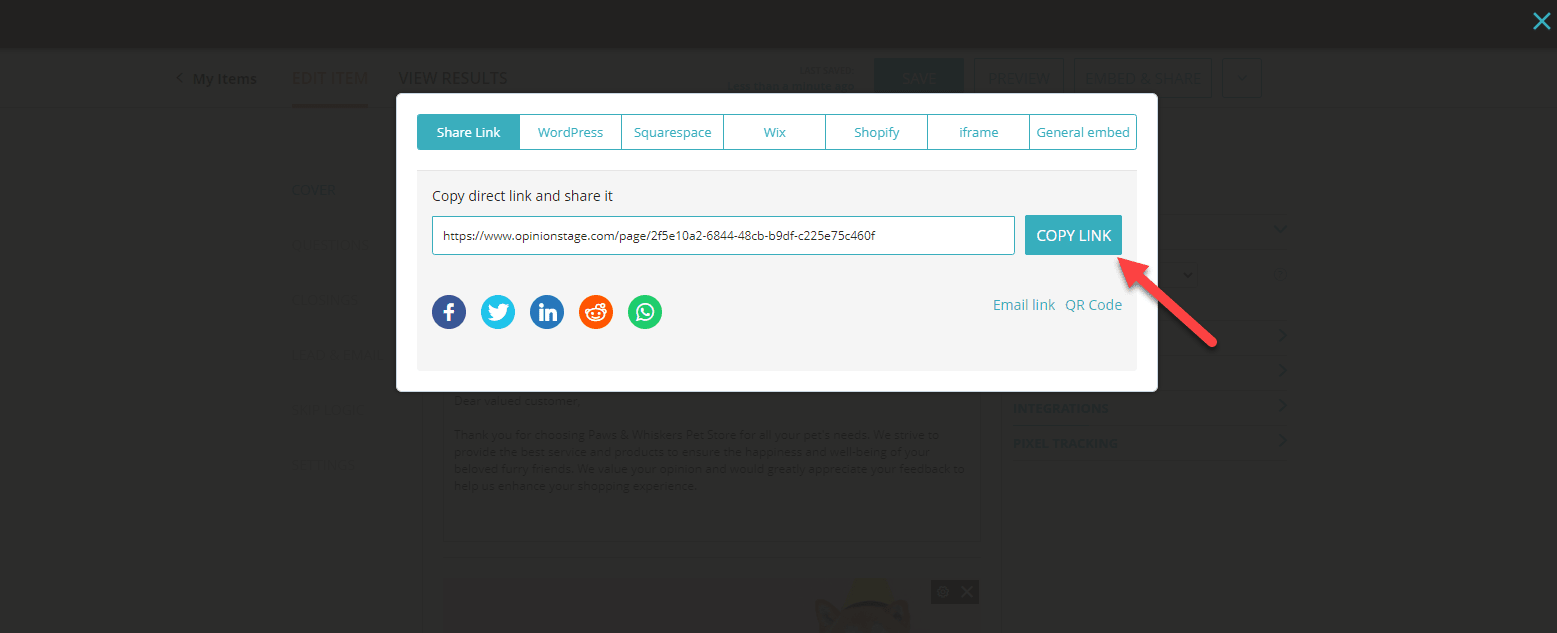
Task: Open the second dropdown chevron in the right panel
Action: coord(1187,274)
